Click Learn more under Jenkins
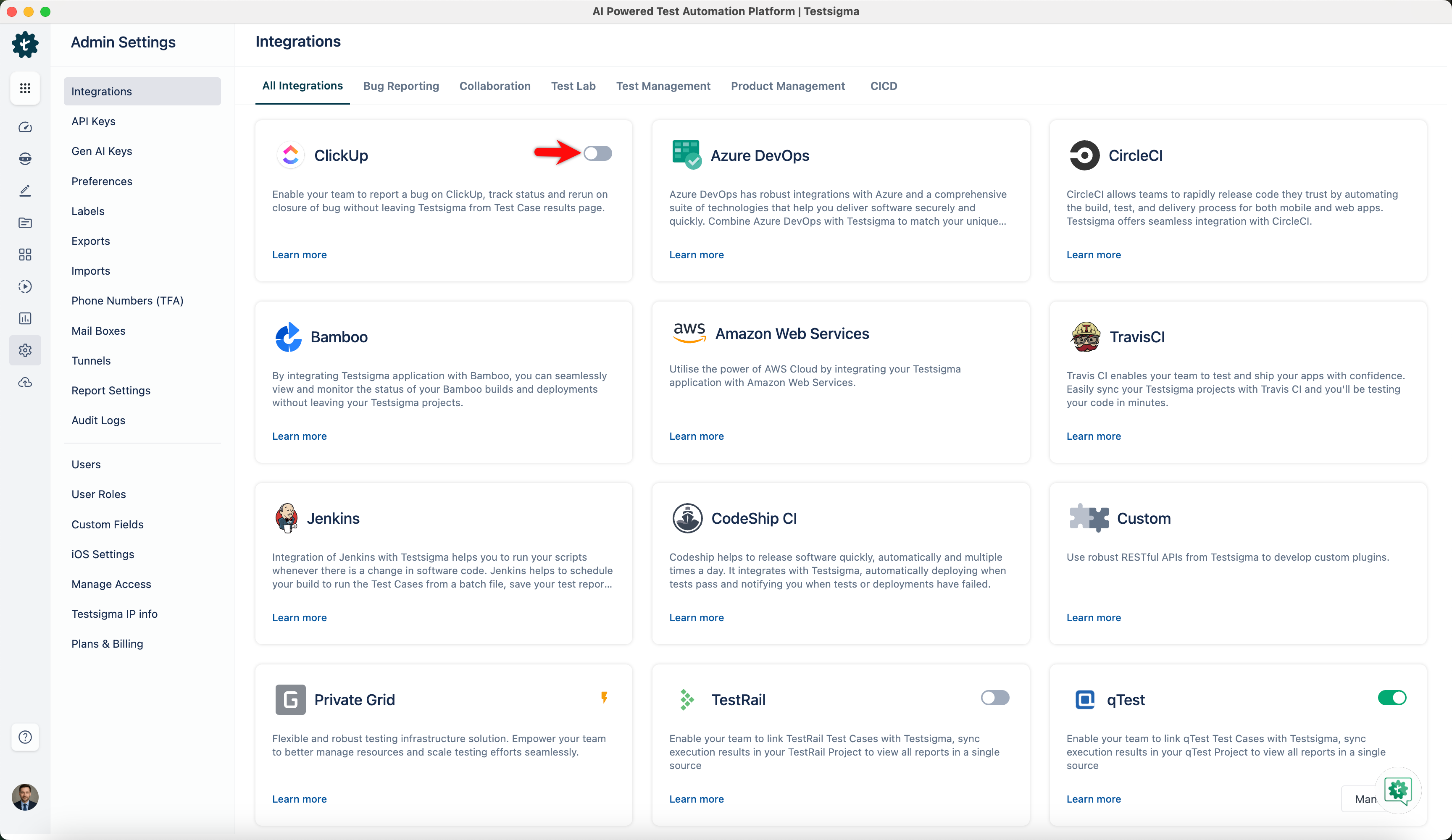This screenshot has width=1452, height=840. point(299,618)
